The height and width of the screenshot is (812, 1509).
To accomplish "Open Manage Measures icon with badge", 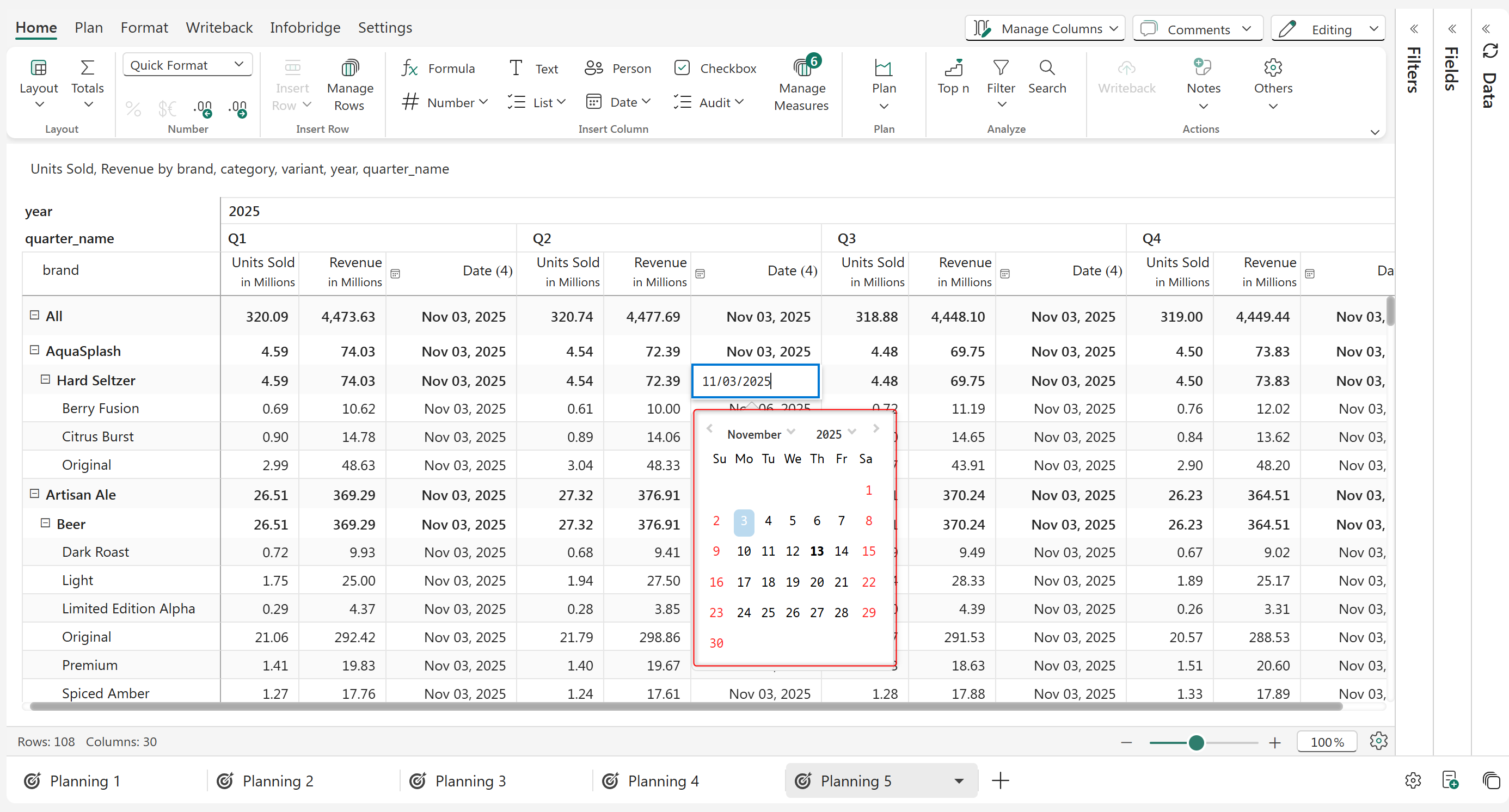I will 802,69.
